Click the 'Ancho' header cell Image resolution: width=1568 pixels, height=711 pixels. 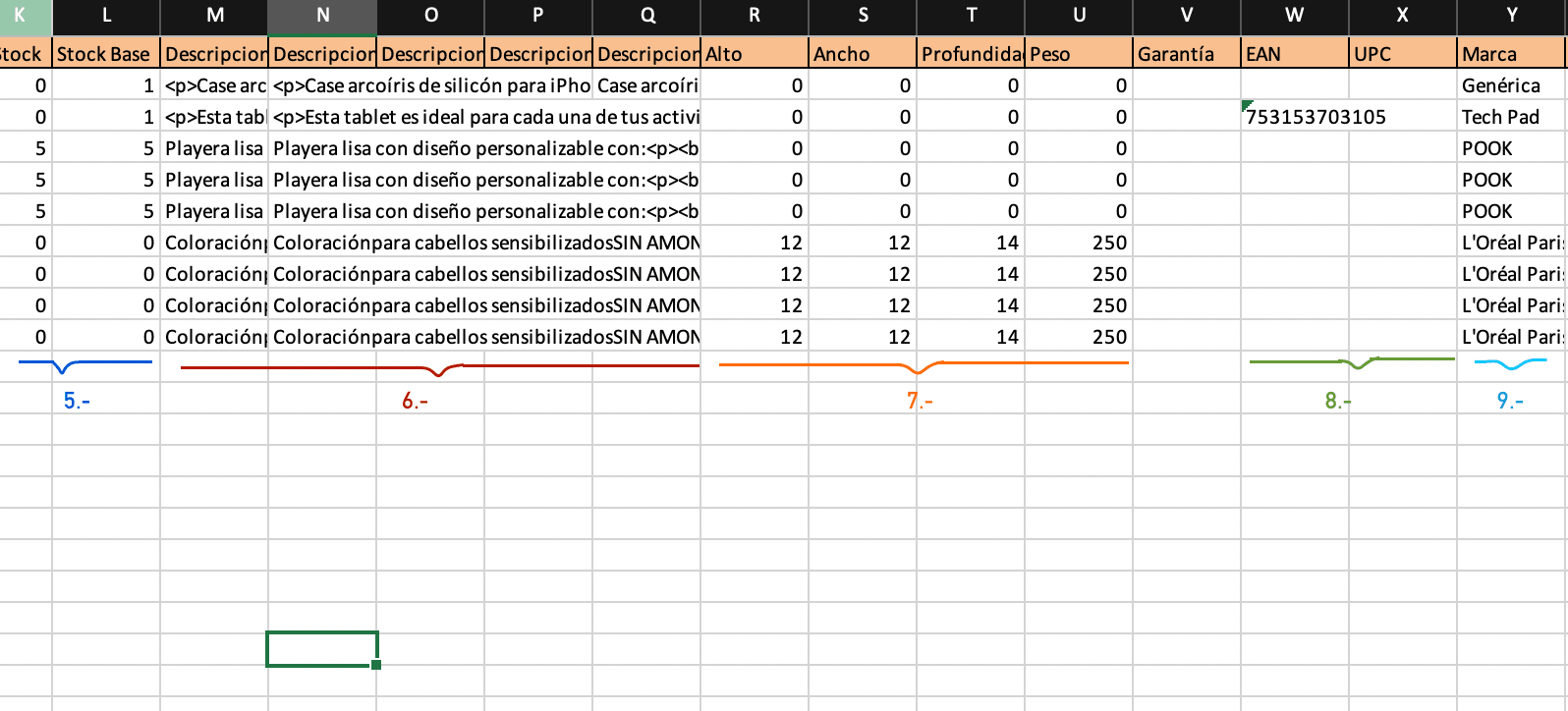[x=863, y=54]
